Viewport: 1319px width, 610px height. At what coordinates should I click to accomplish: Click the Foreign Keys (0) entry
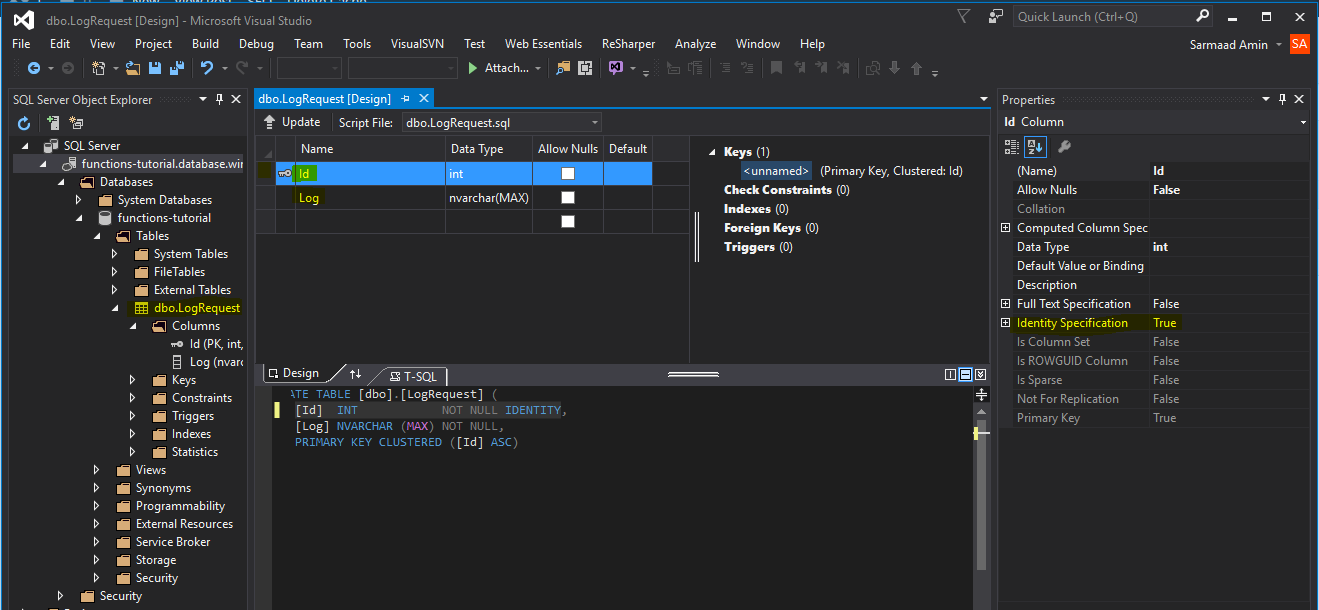(771, 228)
